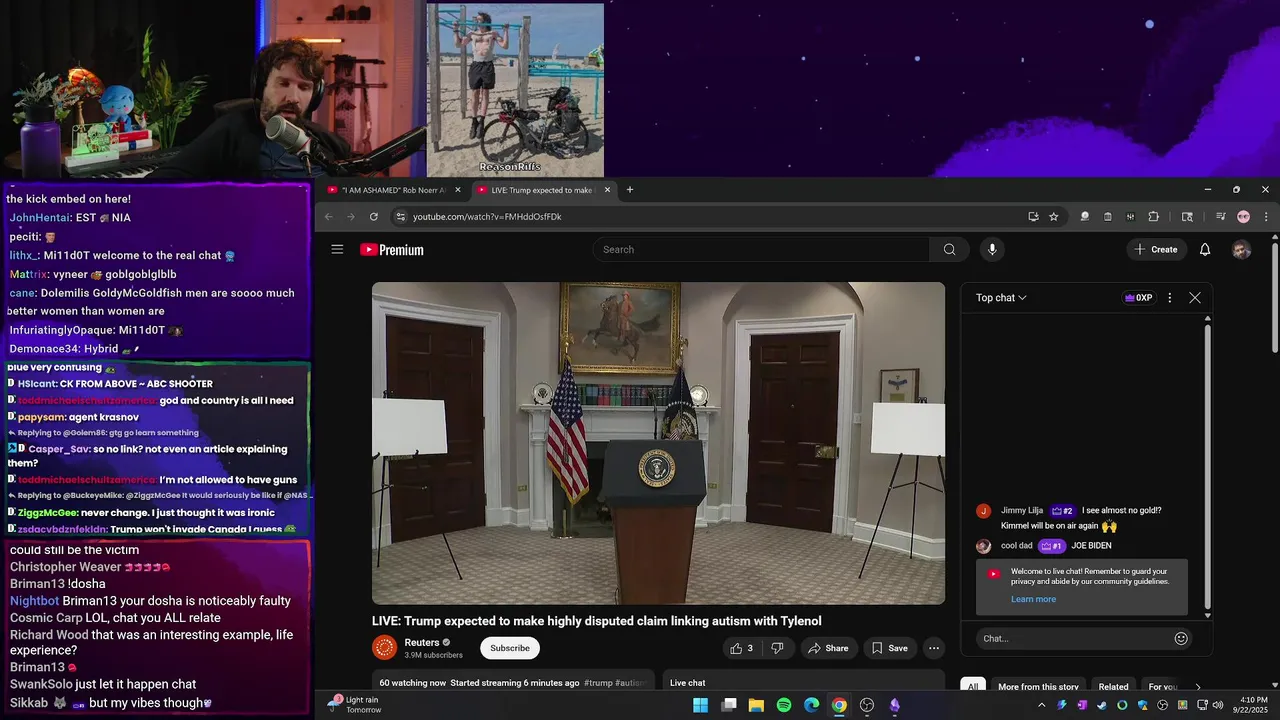The image size is (1280, 720).
Task: Open Chrome three-dot menu
Action: (1266, 217)
